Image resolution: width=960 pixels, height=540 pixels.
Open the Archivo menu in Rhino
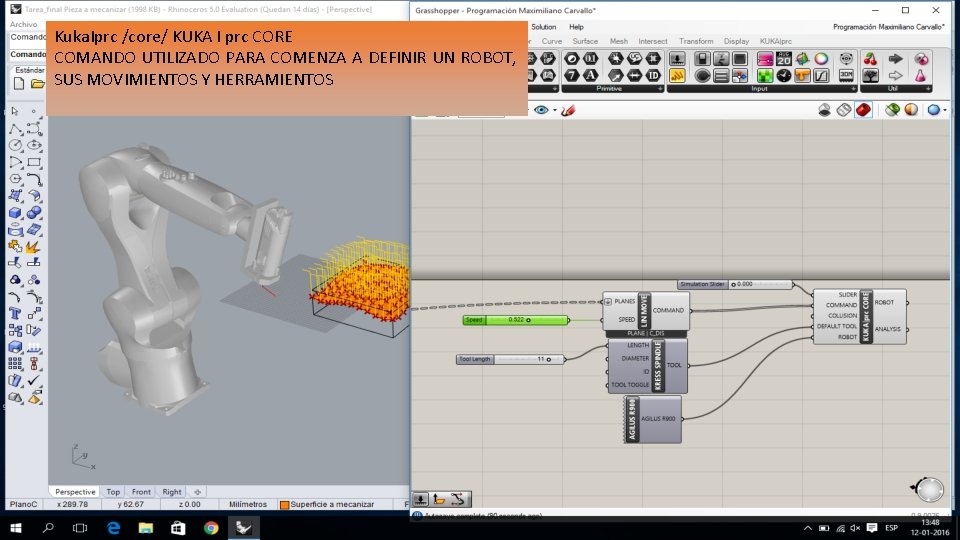click(x=23, y=24)
